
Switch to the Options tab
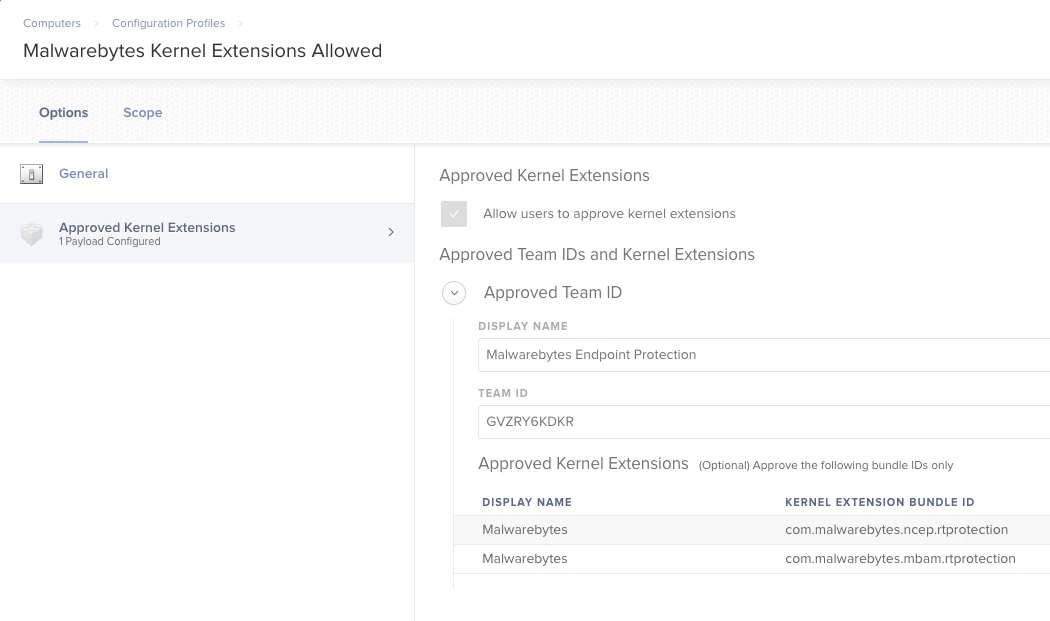click(x=64, y=113)
